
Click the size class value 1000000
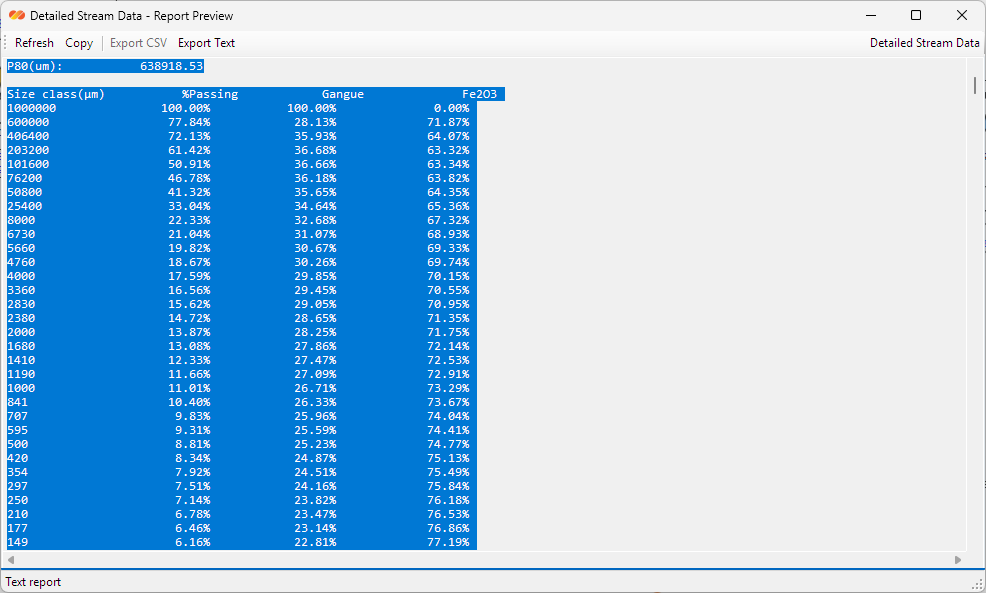pyautogui.click(x=31, y=108)
